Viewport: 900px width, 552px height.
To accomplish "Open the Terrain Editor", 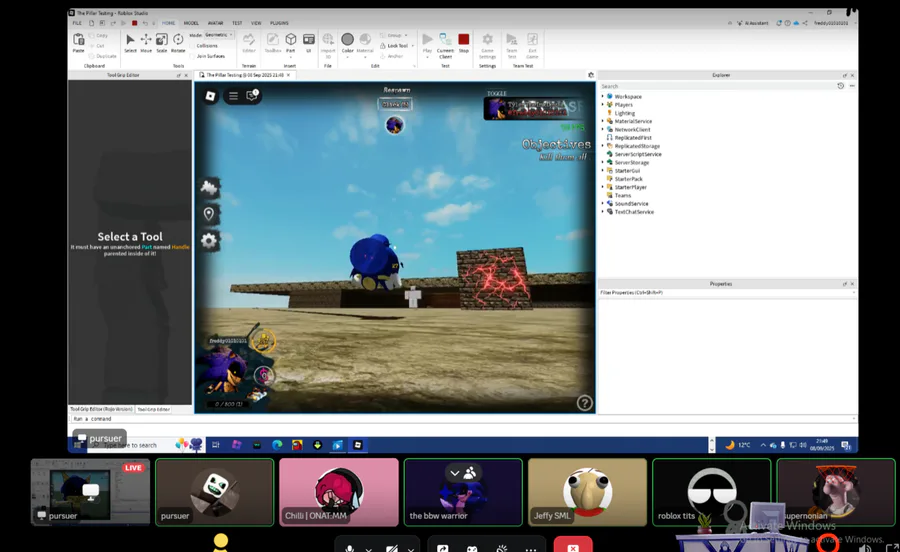I will pos(249,43).
